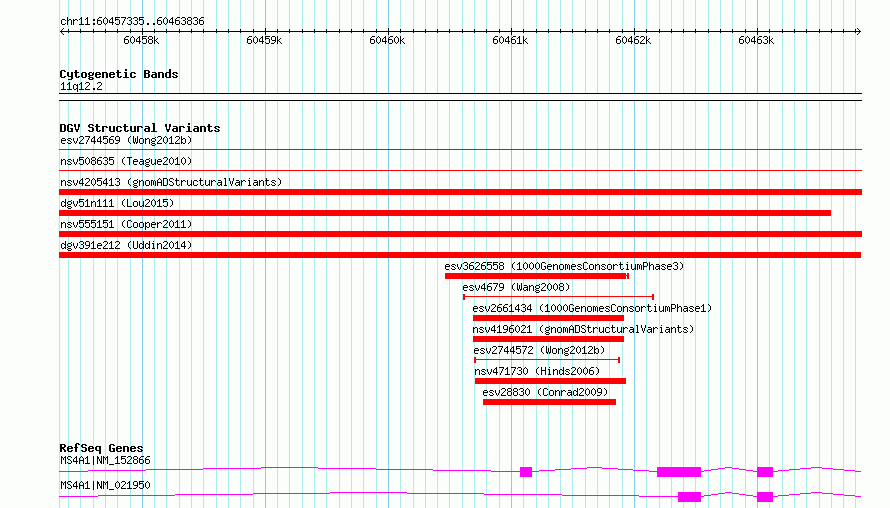The height and width of the screenshot is (508, 890).
Task: Select variant dgv391e212 (Uddin2014)
Action: pos(126,245)
